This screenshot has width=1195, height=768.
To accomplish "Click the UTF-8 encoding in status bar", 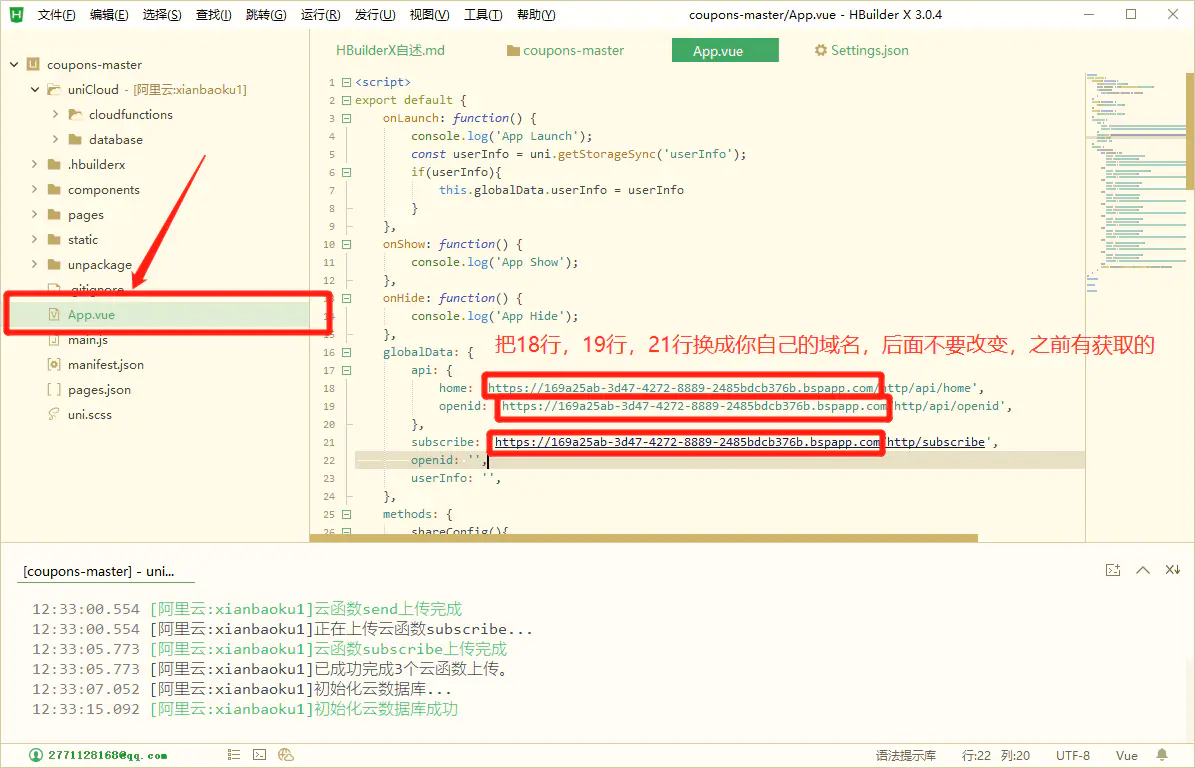I will pyautogui.click(x=1072, y=755).
